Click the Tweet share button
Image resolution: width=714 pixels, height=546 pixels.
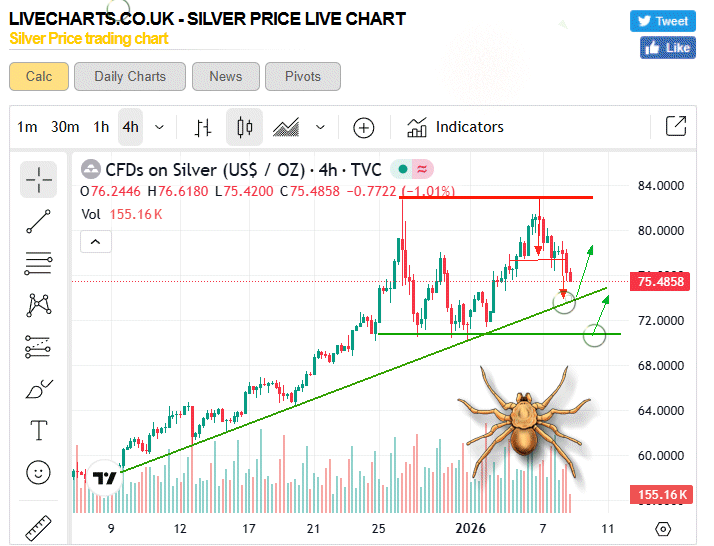pyautogui.click(x=662, y=21)
